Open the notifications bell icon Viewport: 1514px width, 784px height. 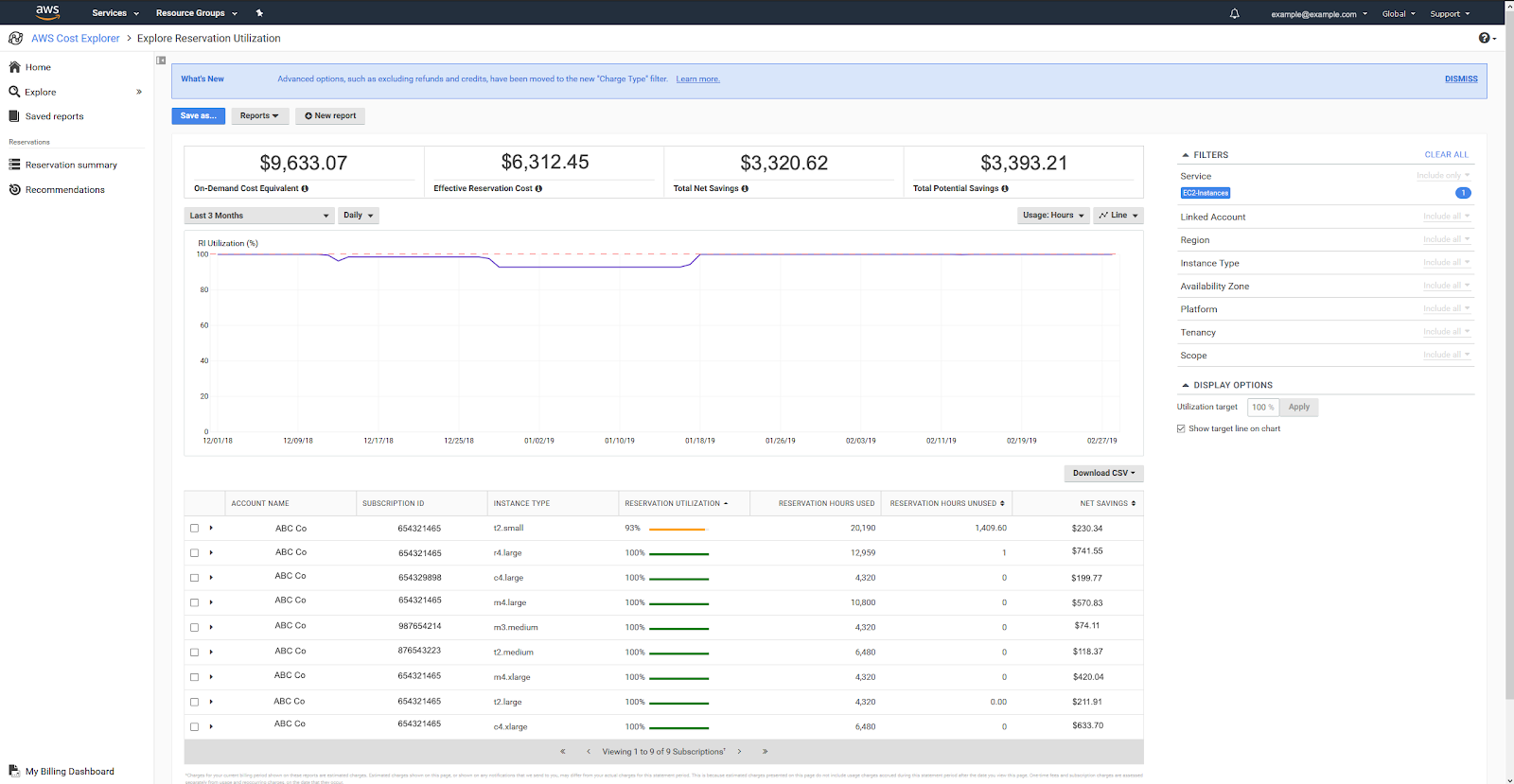(1235, 14)
